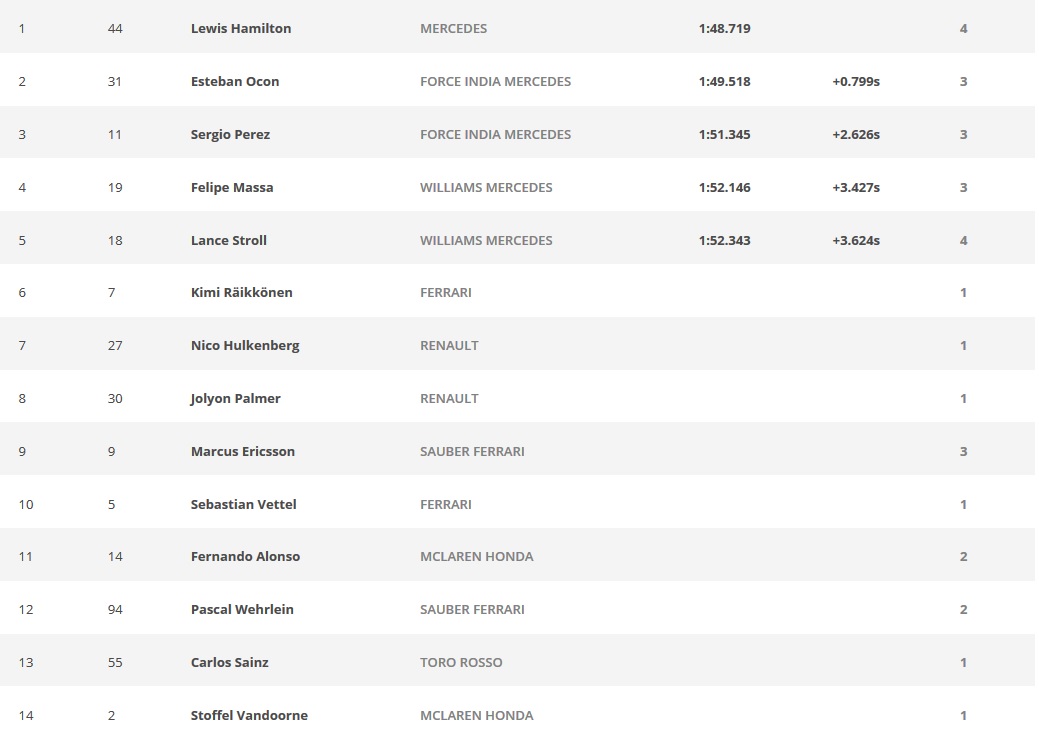This screenshot has height=737, width=1039.
Task: Click Nico Hulkenberg's name
Action: tap(245, 346)
